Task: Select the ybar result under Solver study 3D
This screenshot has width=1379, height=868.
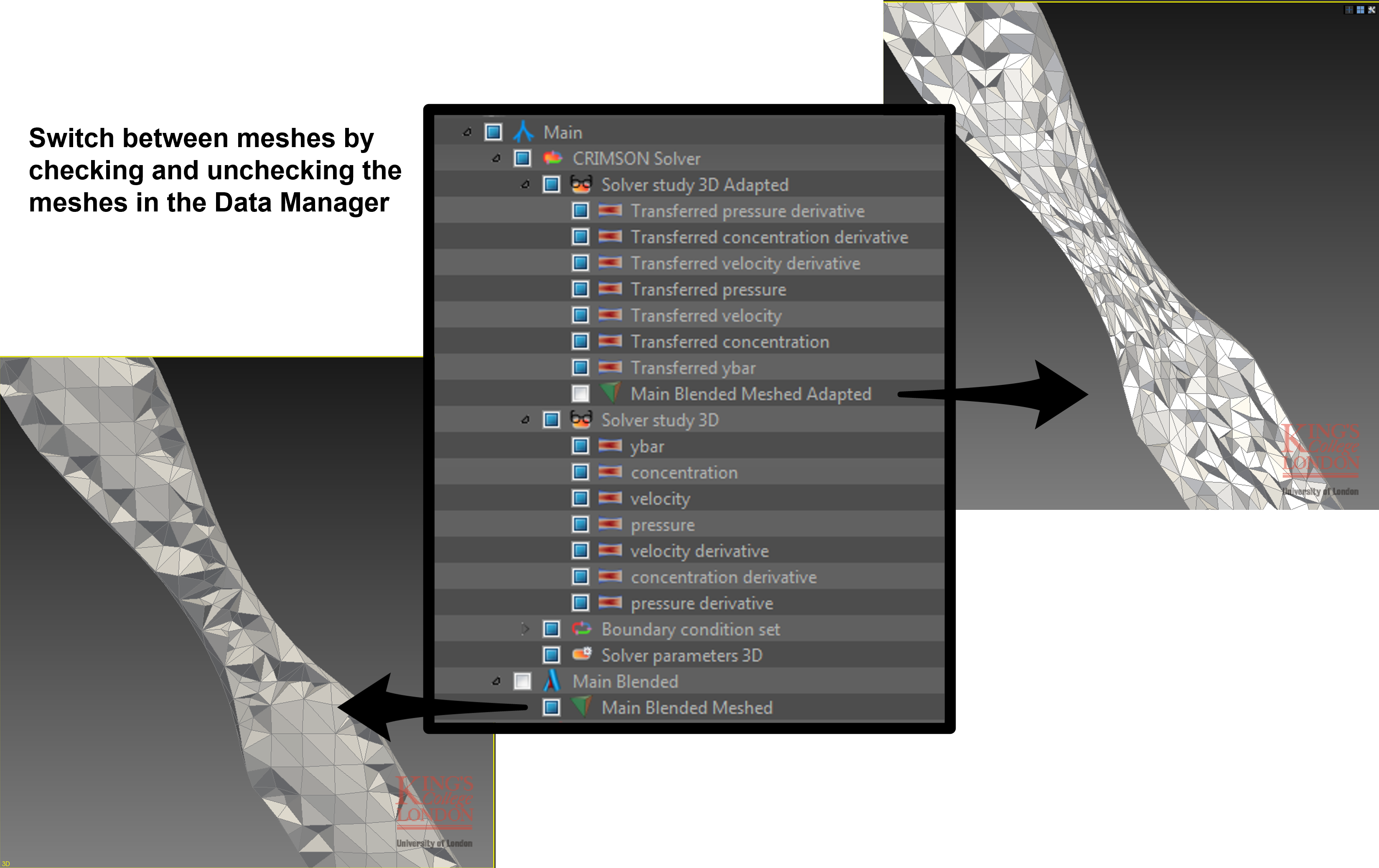Action: click(x=647, y=446)
